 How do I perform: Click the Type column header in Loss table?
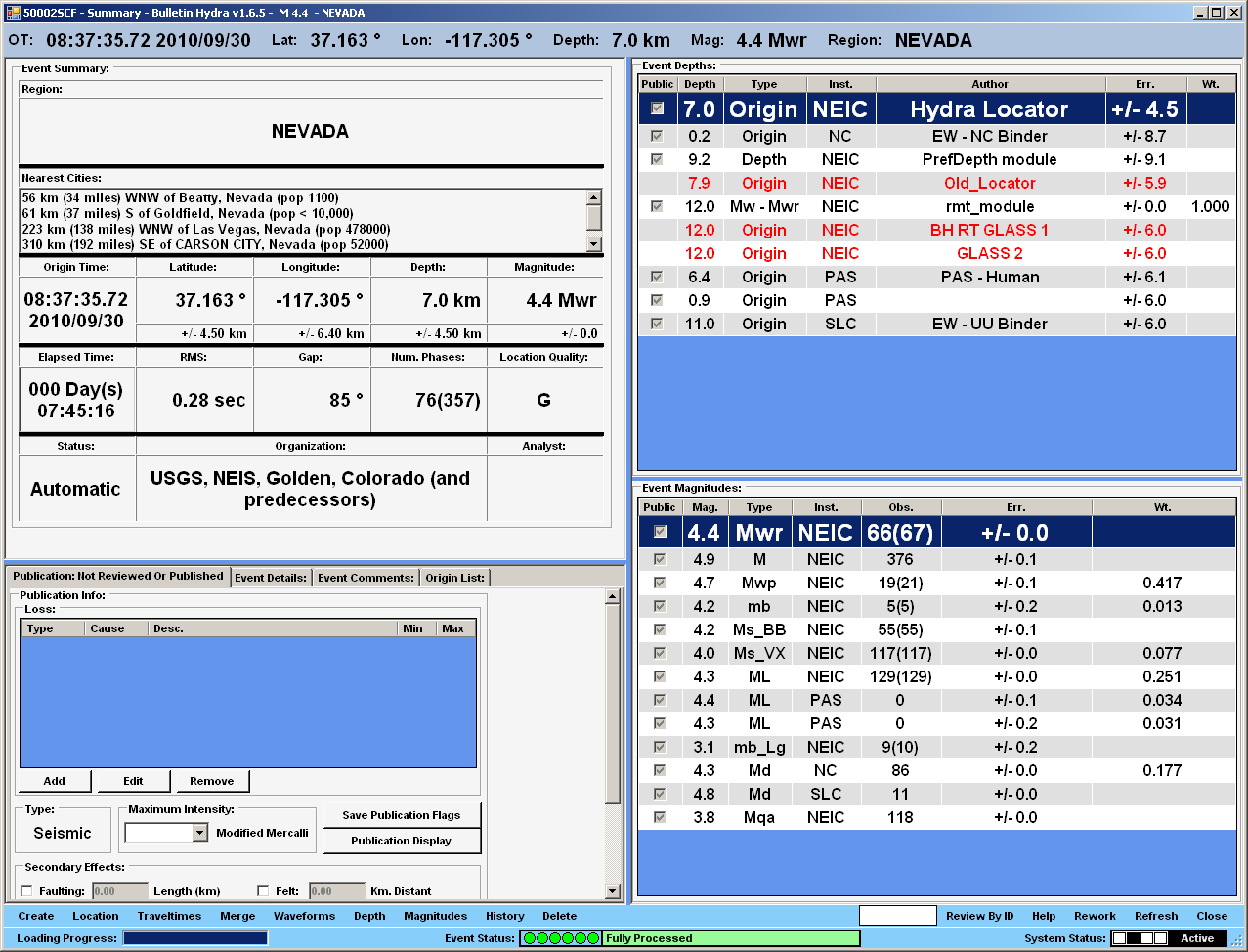click(53, 628)
